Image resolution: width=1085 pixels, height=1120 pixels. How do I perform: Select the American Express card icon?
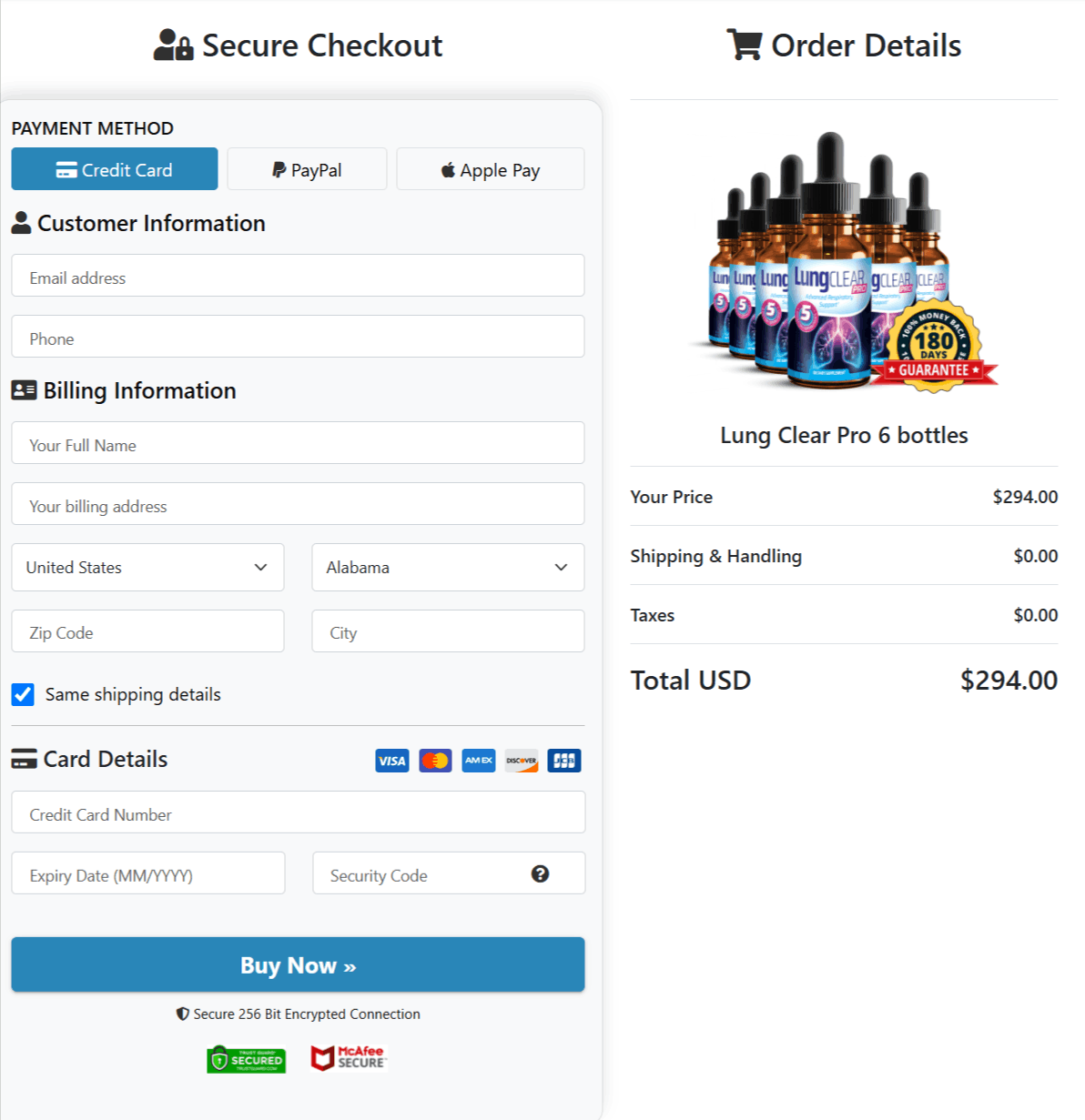[478, 760]
